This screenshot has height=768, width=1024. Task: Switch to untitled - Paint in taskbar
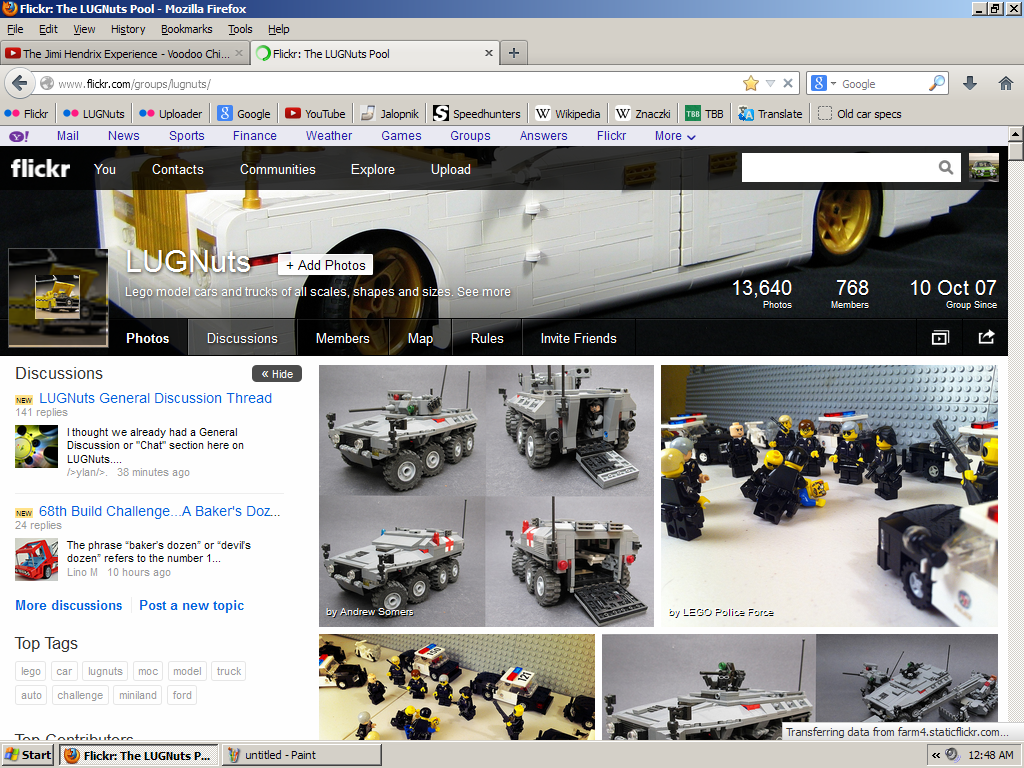(x=300, y=755)
